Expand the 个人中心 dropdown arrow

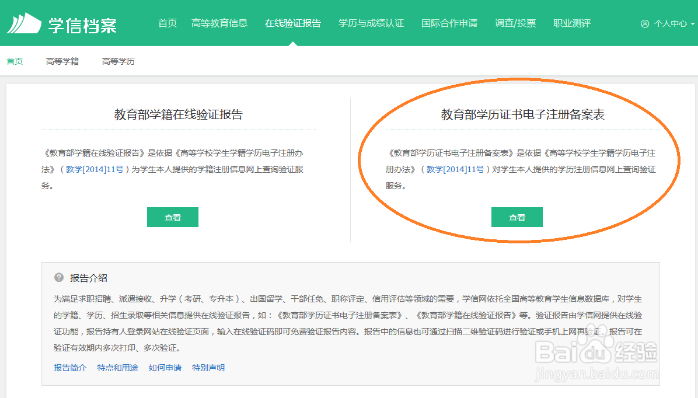click(x=693, y=24)
